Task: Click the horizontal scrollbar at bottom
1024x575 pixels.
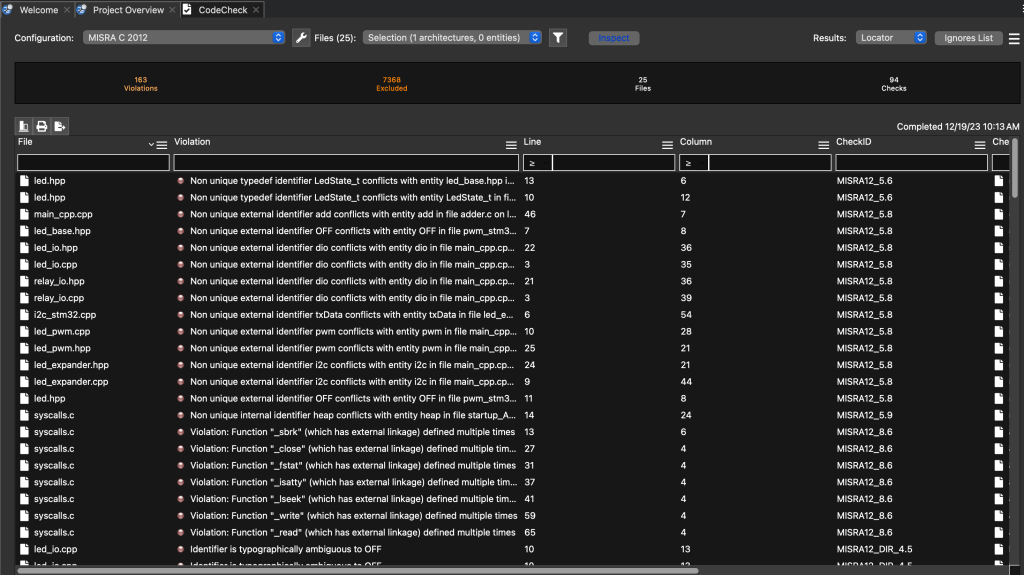Action: tap(358, 570)
